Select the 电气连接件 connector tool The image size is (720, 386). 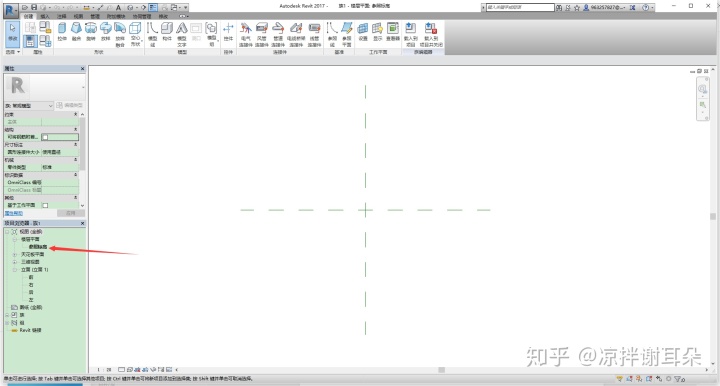tap(246, 34)
